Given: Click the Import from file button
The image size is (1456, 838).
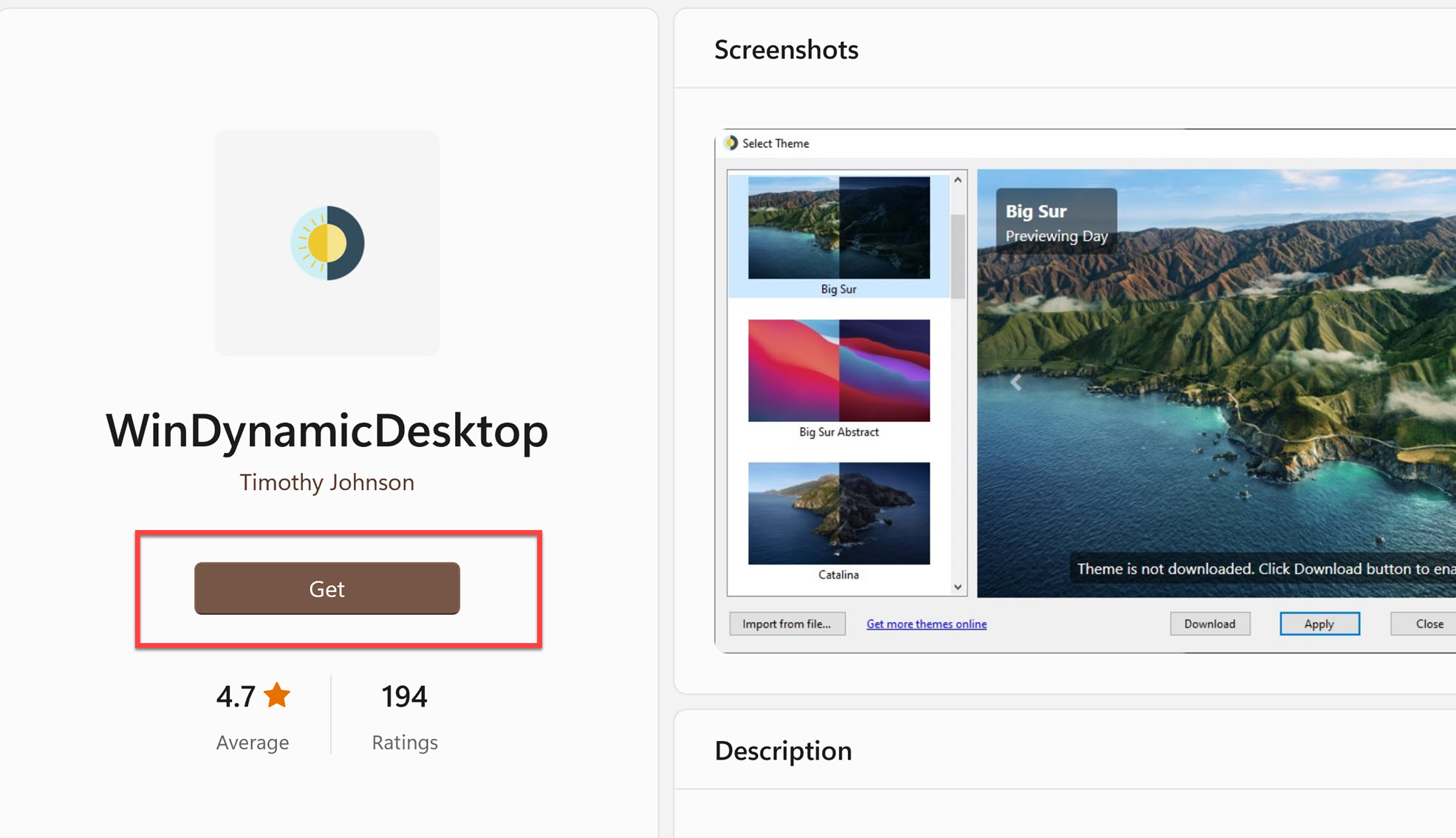Looking at the screenshot, I should click(786, 623).
